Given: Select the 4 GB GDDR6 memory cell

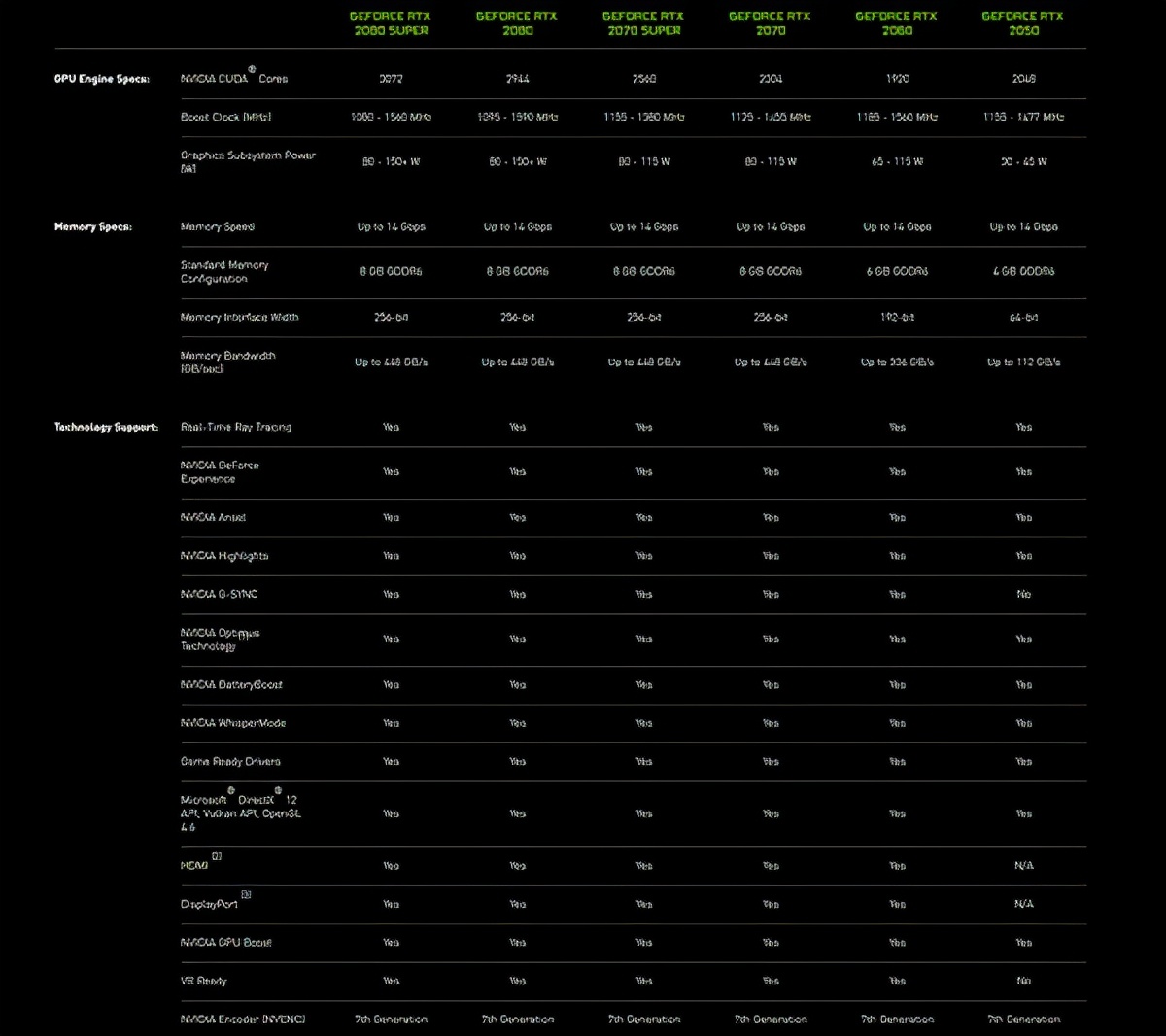Looking at the screenshot, I should click(1022, 272).
